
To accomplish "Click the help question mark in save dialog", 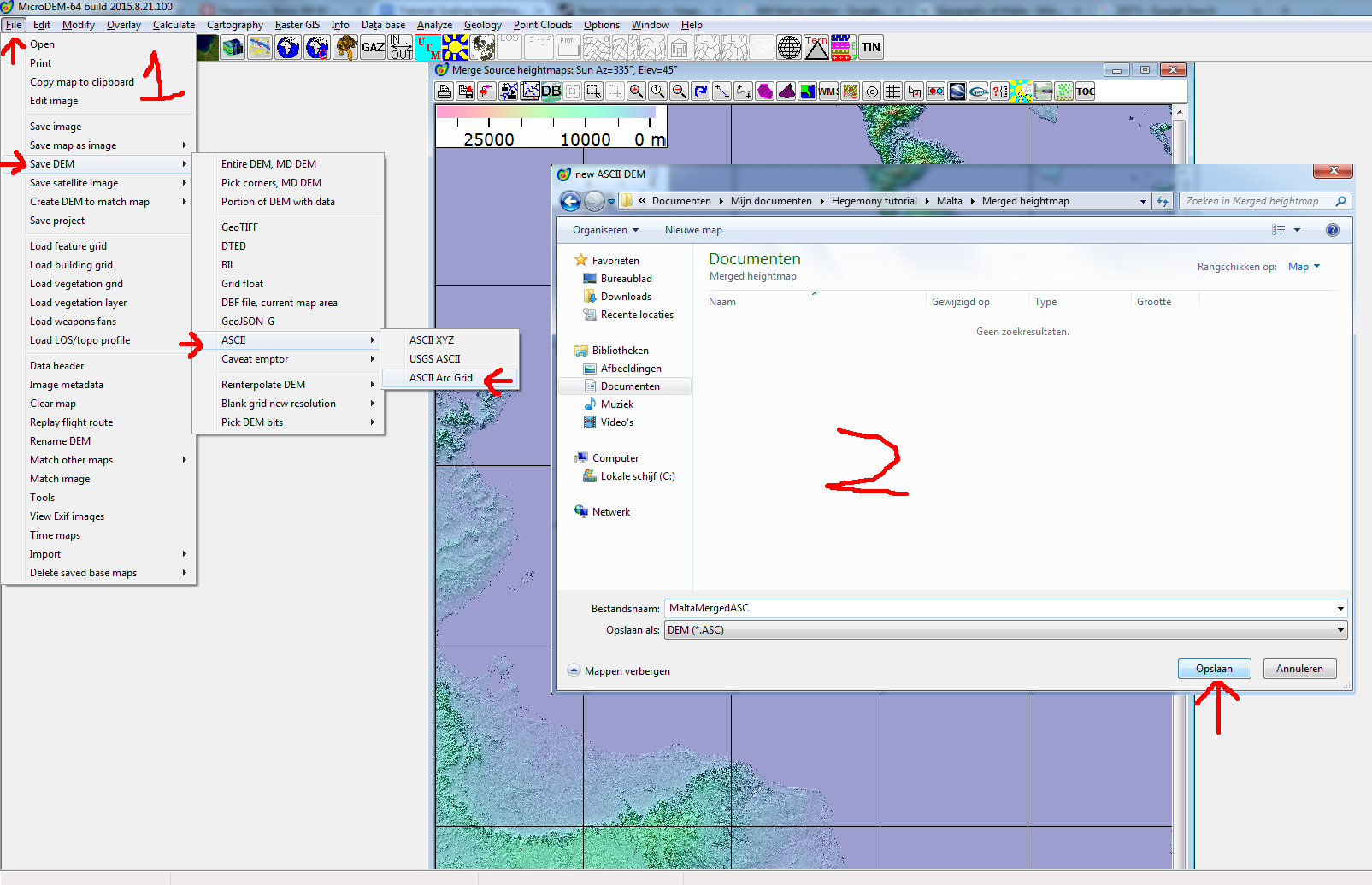I will [x=1332, y=230].
